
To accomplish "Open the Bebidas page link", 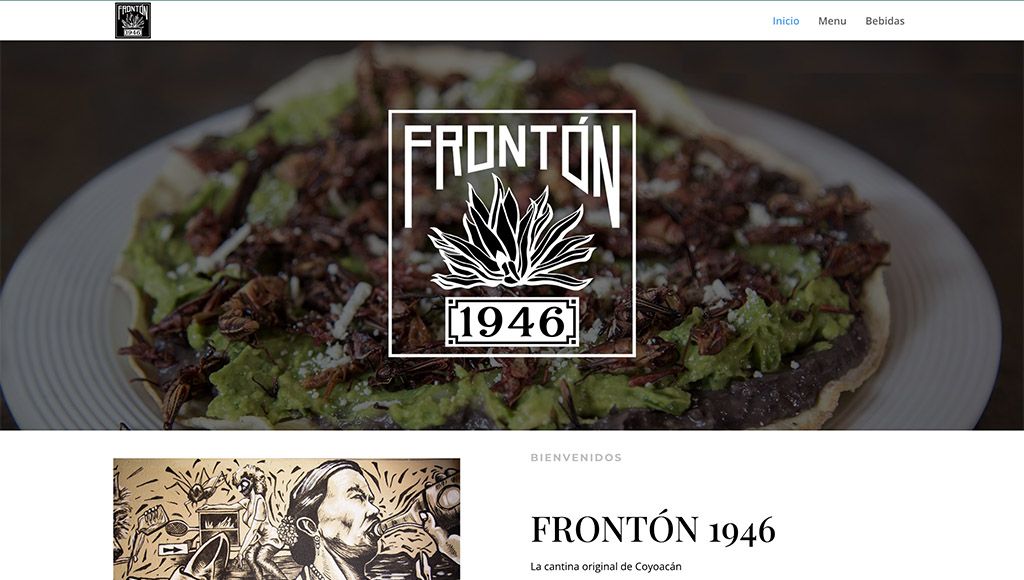I will tap(885, 21).
